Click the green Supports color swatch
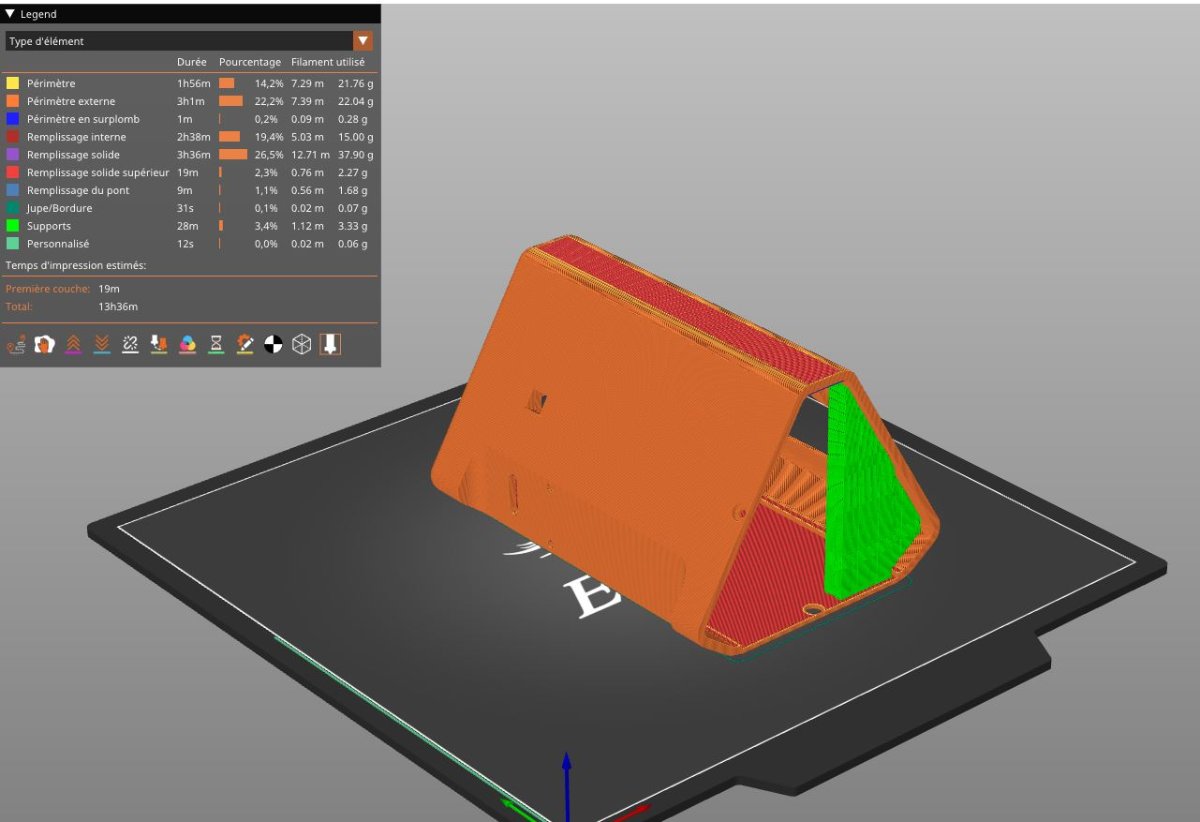The width and height of the screenshot is (1200, 822). coord(13,226)
